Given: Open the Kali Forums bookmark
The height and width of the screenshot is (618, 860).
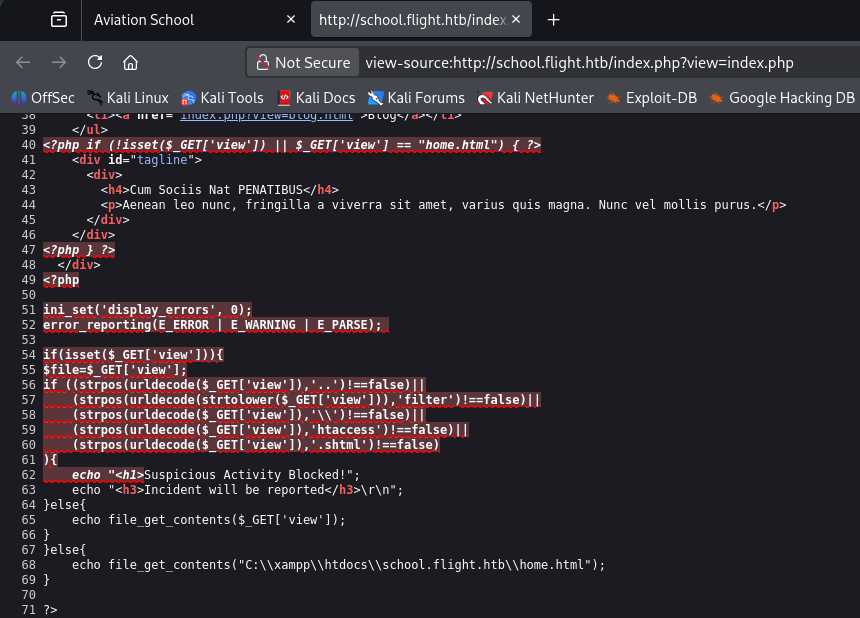Looking at the screenshot, I should (416, 97).
